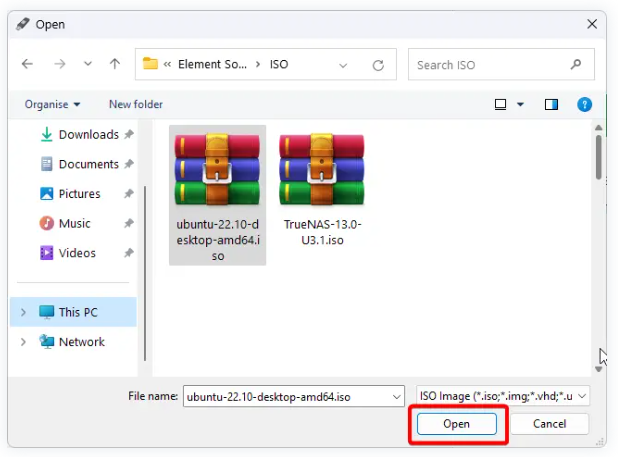
Task: Close the Open dialog
Action: coord(592,24)
